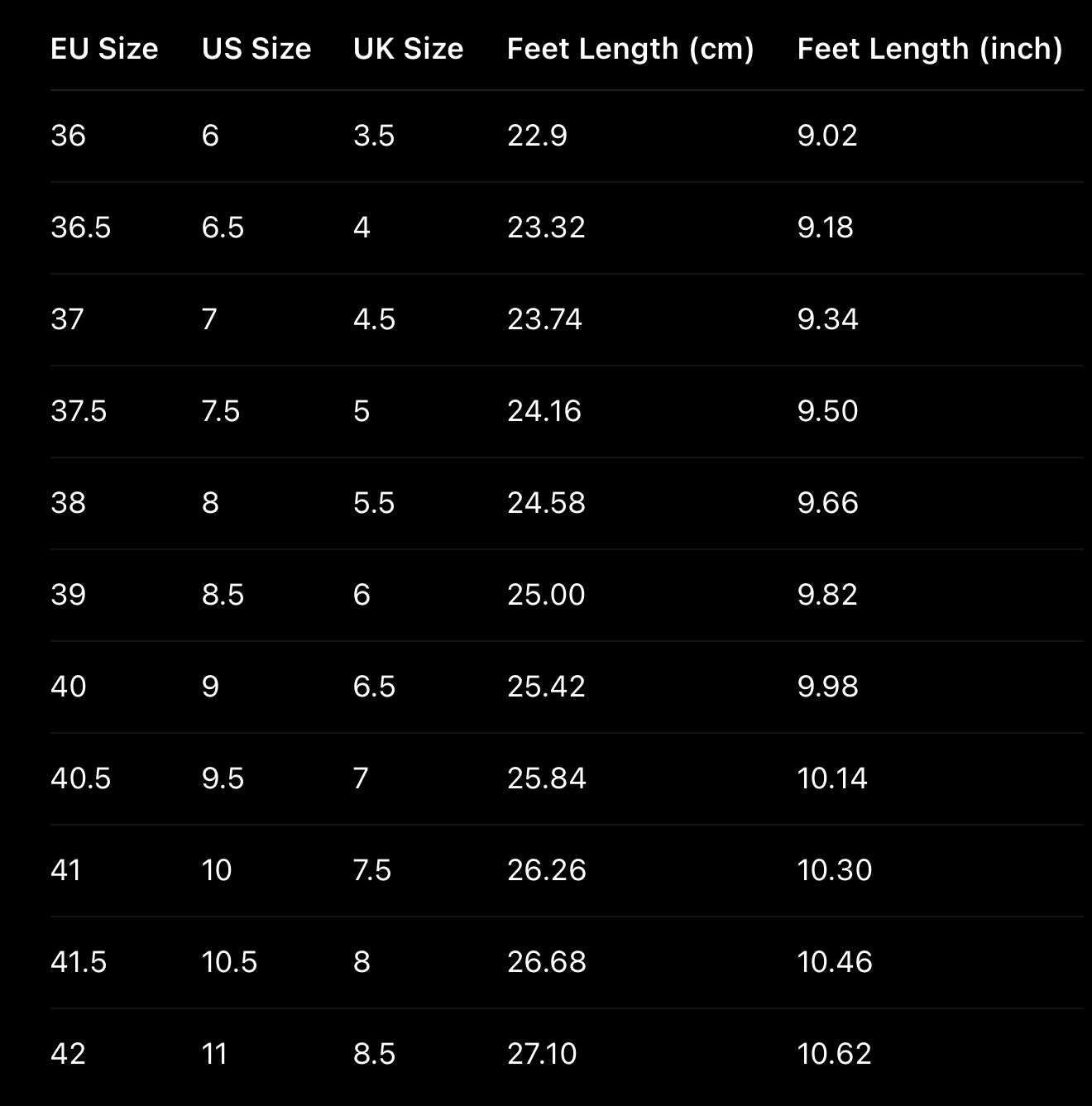Select US size 10.5 cell
The width and height of the screenshot is (1092, 1106).
pos(229,962)
